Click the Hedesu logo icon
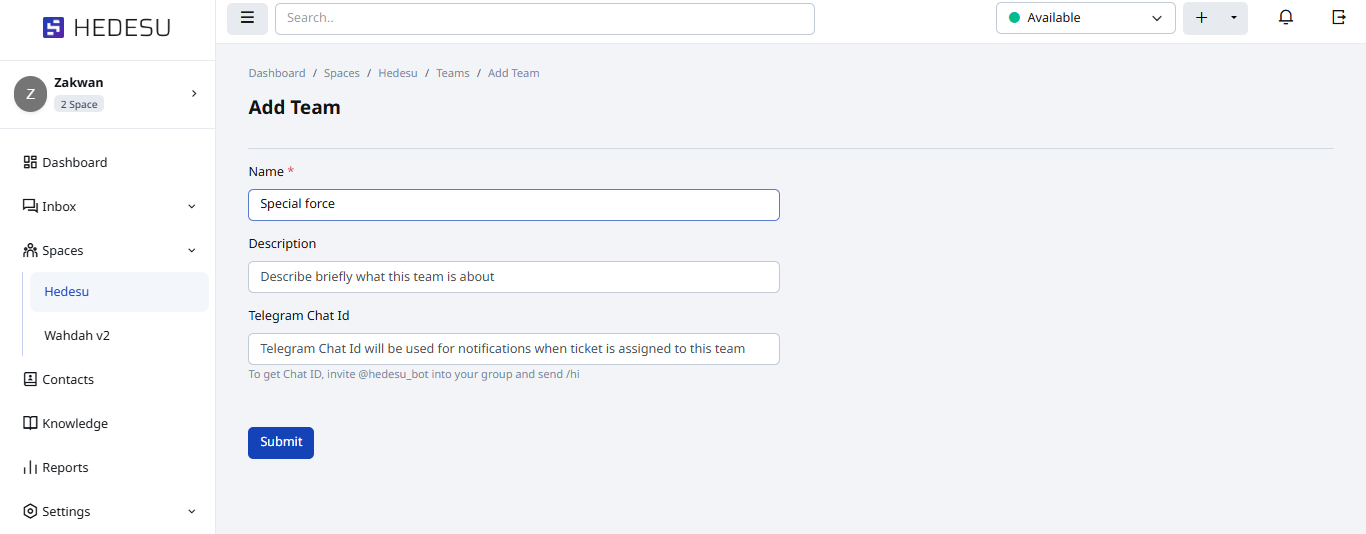 (53, 28)
